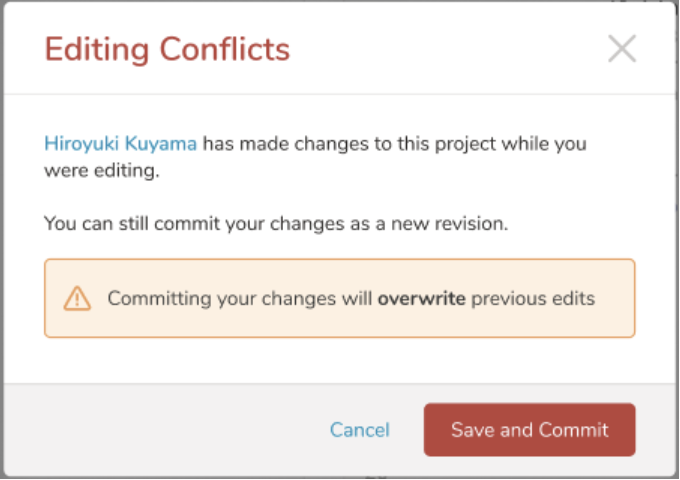Click the words this project while you
This screenshot has width=680, height=480.
(x=489, y=143)
